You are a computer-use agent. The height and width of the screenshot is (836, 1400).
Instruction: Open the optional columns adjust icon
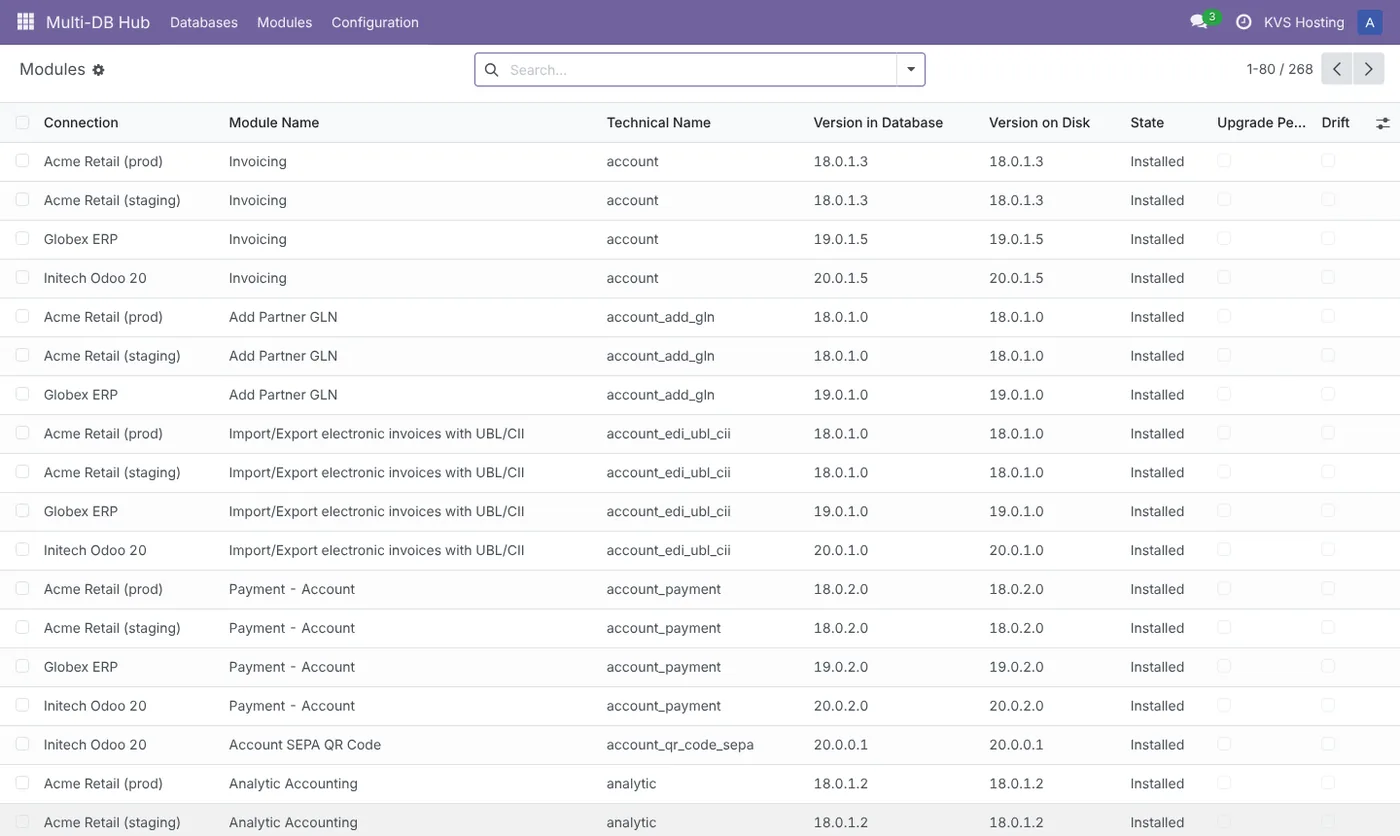(x=1383, y=123)
